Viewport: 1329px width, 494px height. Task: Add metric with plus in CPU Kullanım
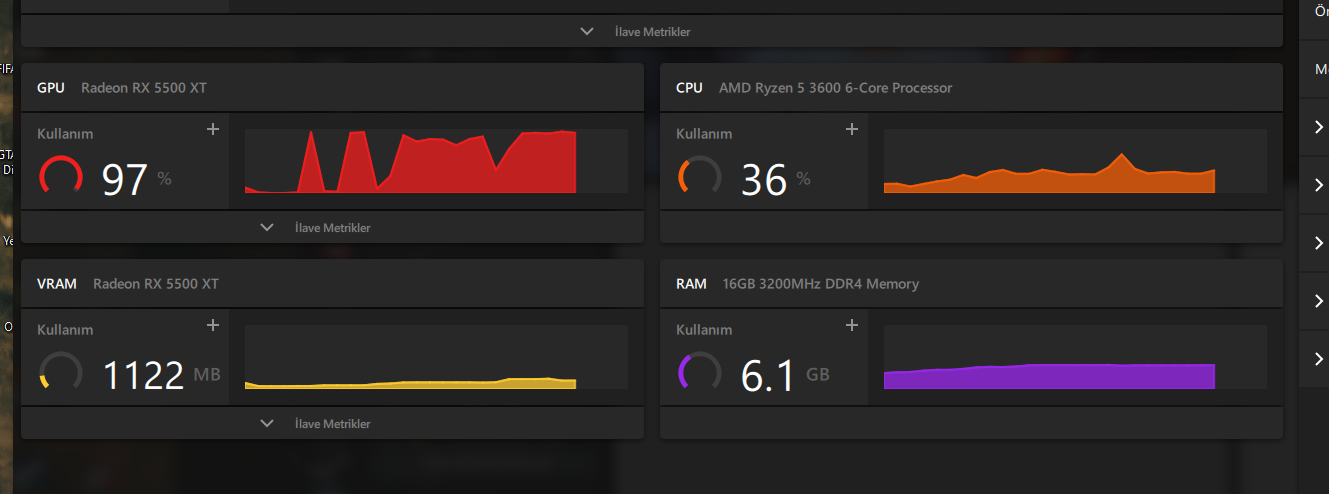[x=852, y=129]
